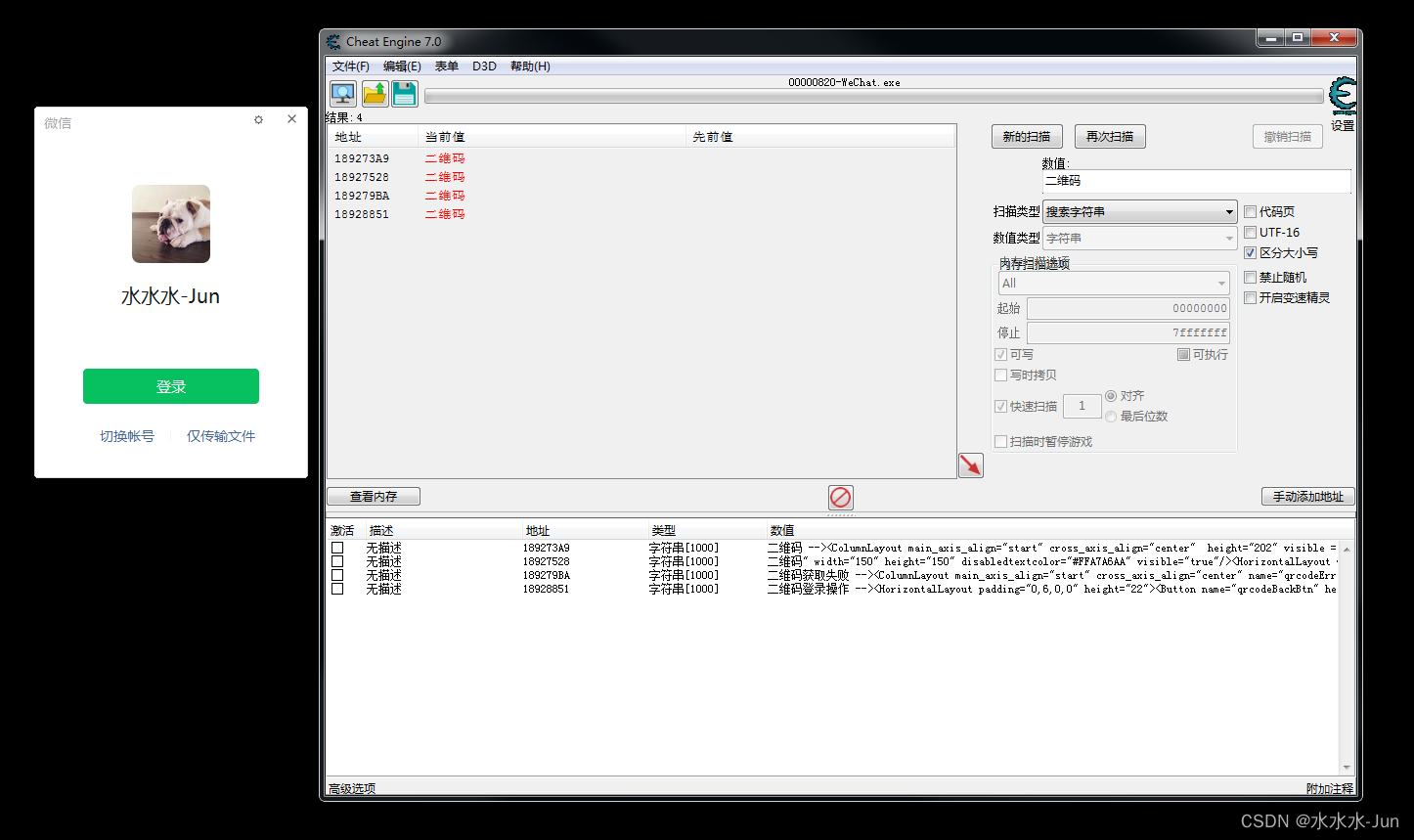Enable the UTF-16 checkbox
The width and height of the screenshot is (1414, 840).
[1250, 232]
